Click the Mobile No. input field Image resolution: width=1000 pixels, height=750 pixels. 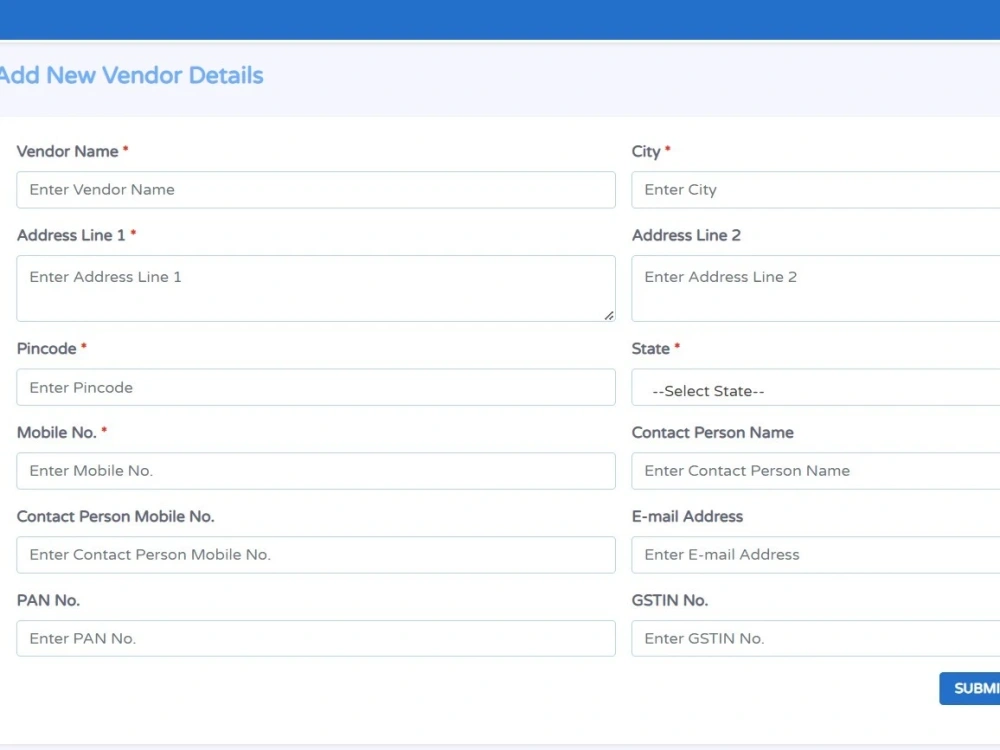click(x=316, y=471)
